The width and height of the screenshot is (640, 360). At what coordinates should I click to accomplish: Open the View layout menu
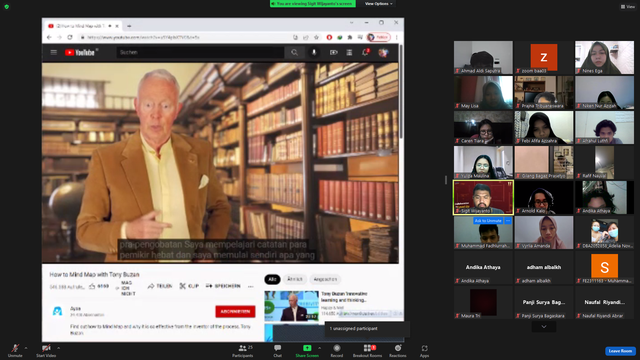click(x=628, y=7)
